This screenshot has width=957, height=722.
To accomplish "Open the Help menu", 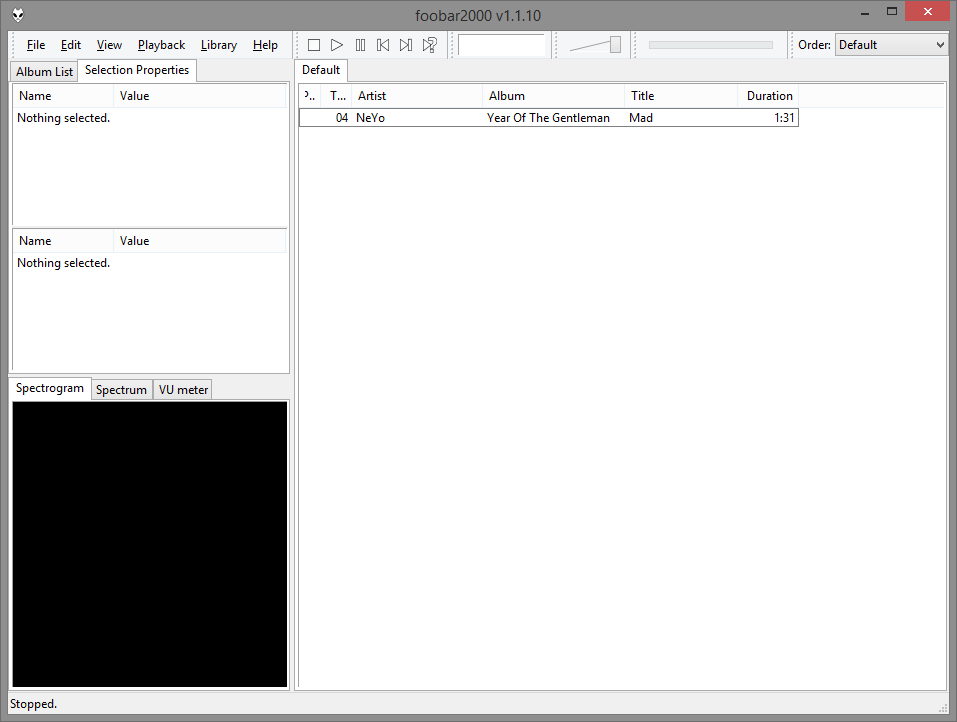I will (265, 45).
